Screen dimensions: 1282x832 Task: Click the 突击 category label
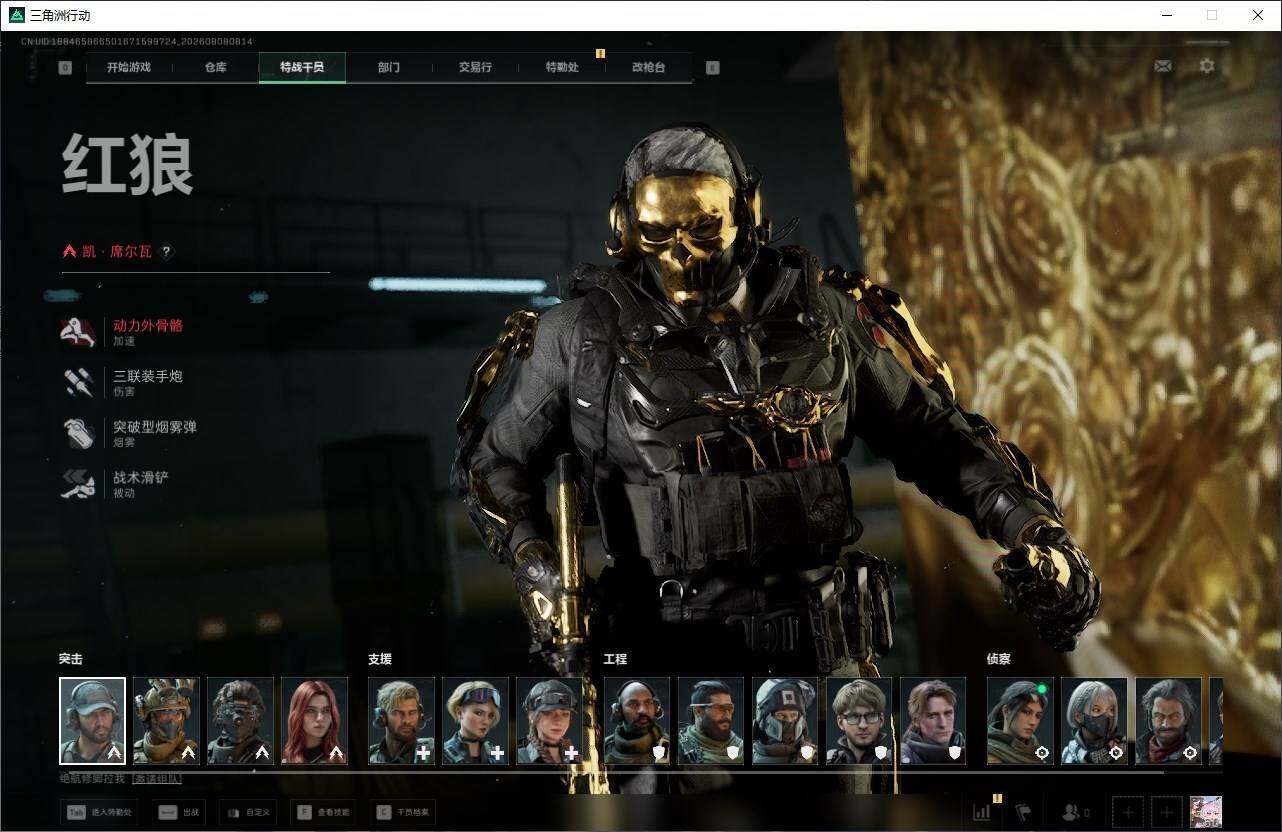pyautogui.click(x=70, y=659)
